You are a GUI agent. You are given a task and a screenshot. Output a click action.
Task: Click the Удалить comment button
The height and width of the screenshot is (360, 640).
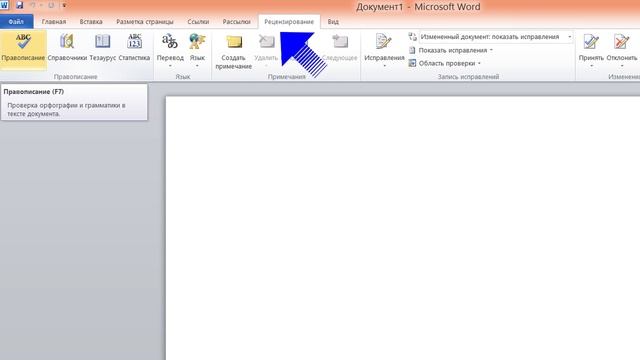click(266, 50)
